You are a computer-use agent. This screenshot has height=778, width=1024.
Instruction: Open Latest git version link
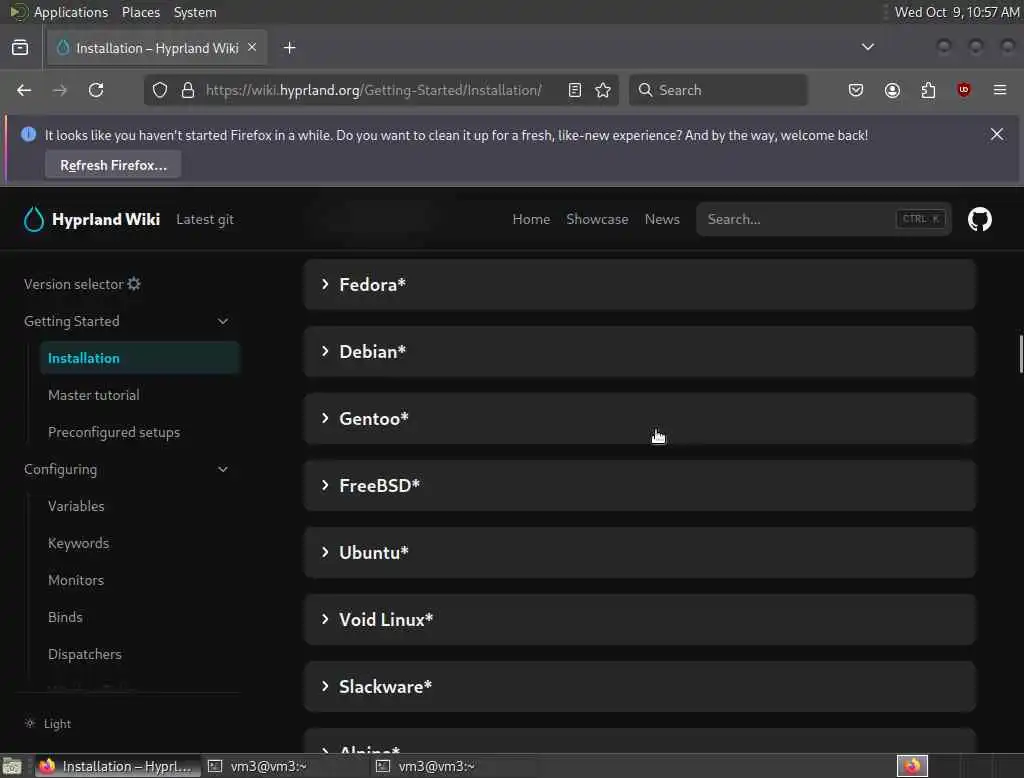tap(205, 219)
